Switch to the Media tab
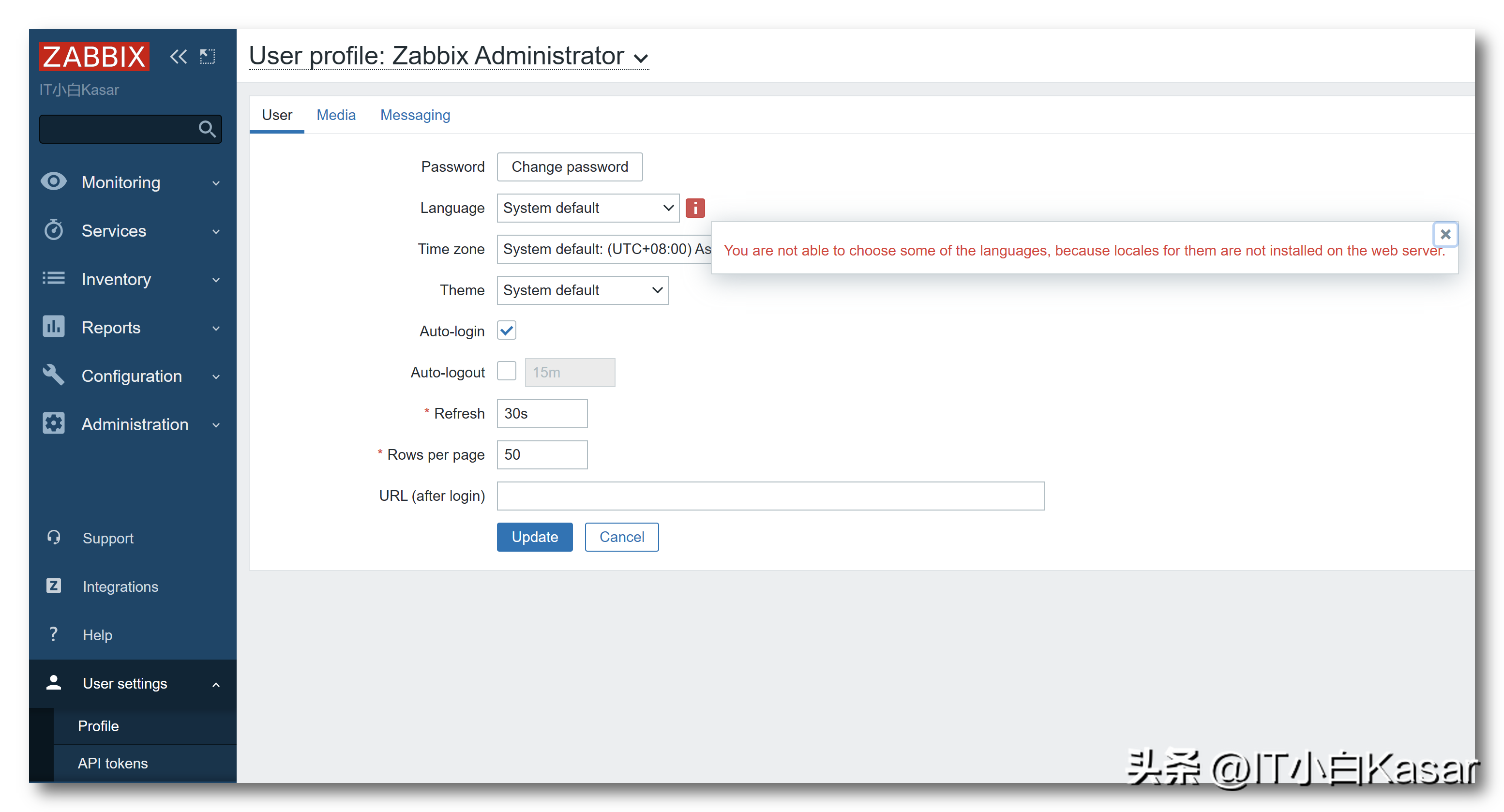 click(x=336, y=115)
